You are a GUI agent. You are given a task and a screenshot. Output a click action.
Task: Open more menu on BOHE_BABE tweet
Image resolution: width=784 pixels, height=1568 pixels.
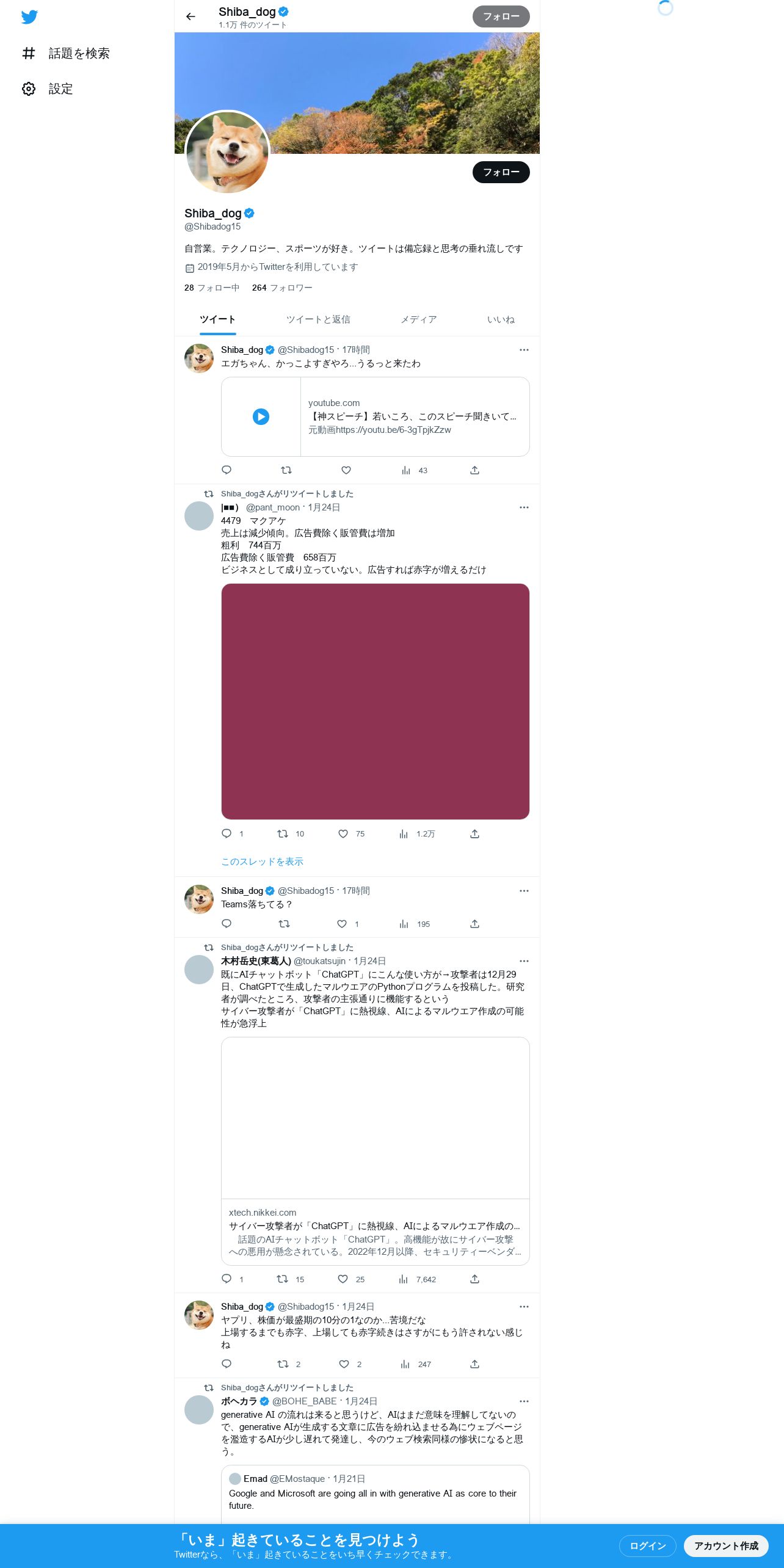pyautogui.click(x=524, y=1401)
